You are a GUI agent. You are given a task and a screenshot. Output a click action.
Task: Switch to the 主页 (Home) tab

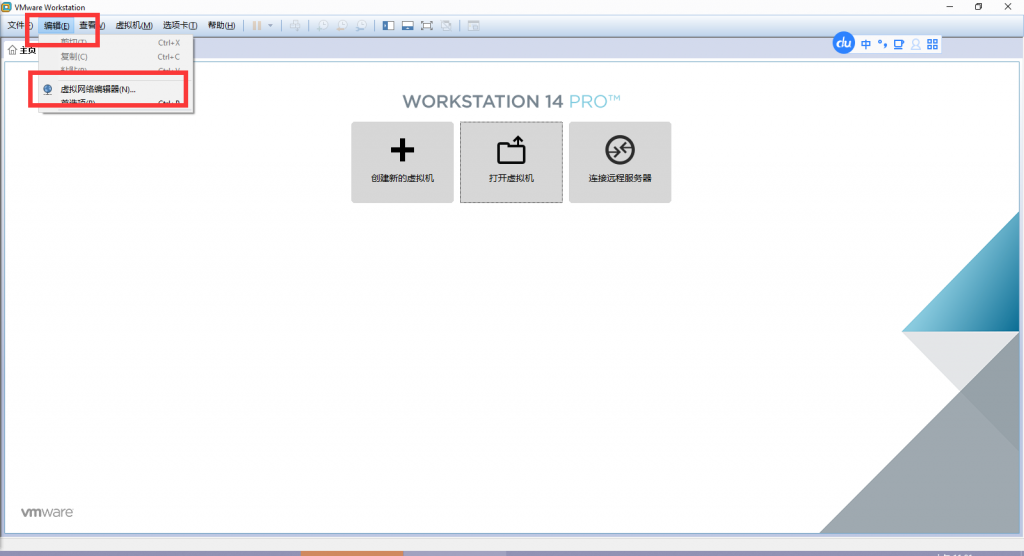tap(22, 50)
